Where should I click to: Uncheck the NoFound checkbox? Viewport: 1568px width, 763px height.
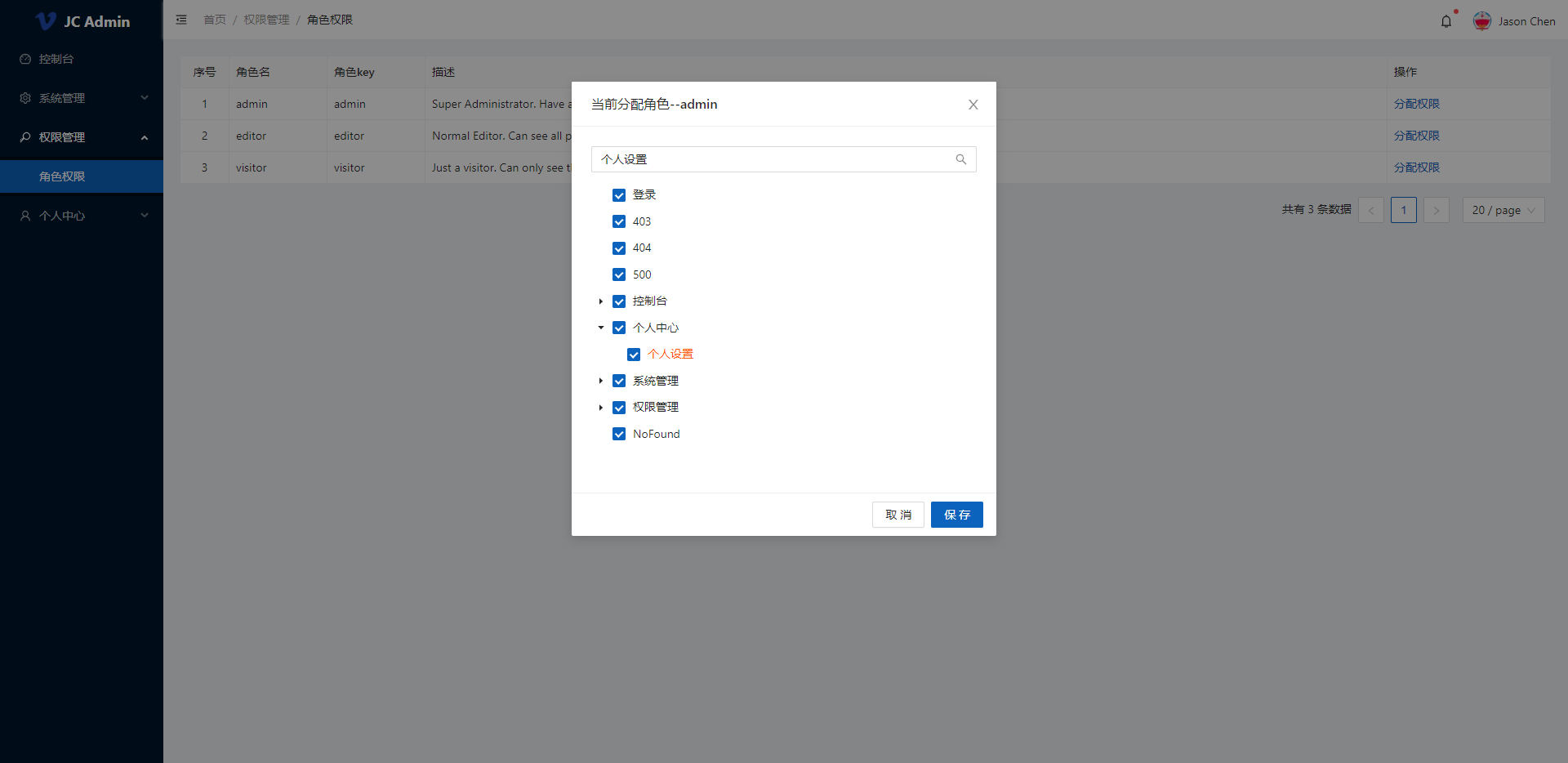click(x=619, y=434)
